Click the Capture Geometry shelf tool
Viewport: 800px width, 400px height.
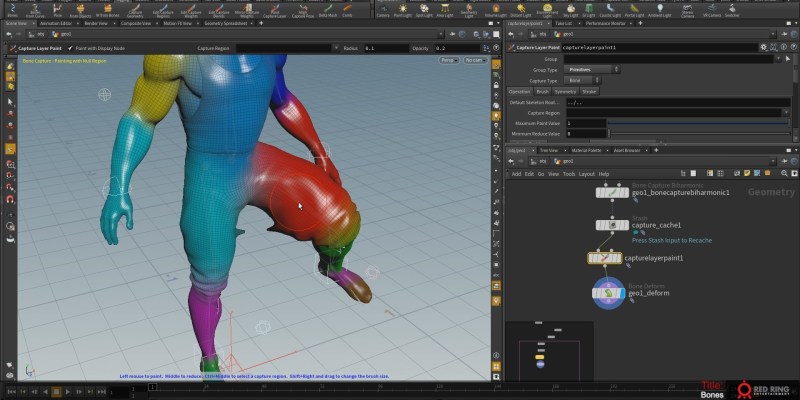click(136, 10)
